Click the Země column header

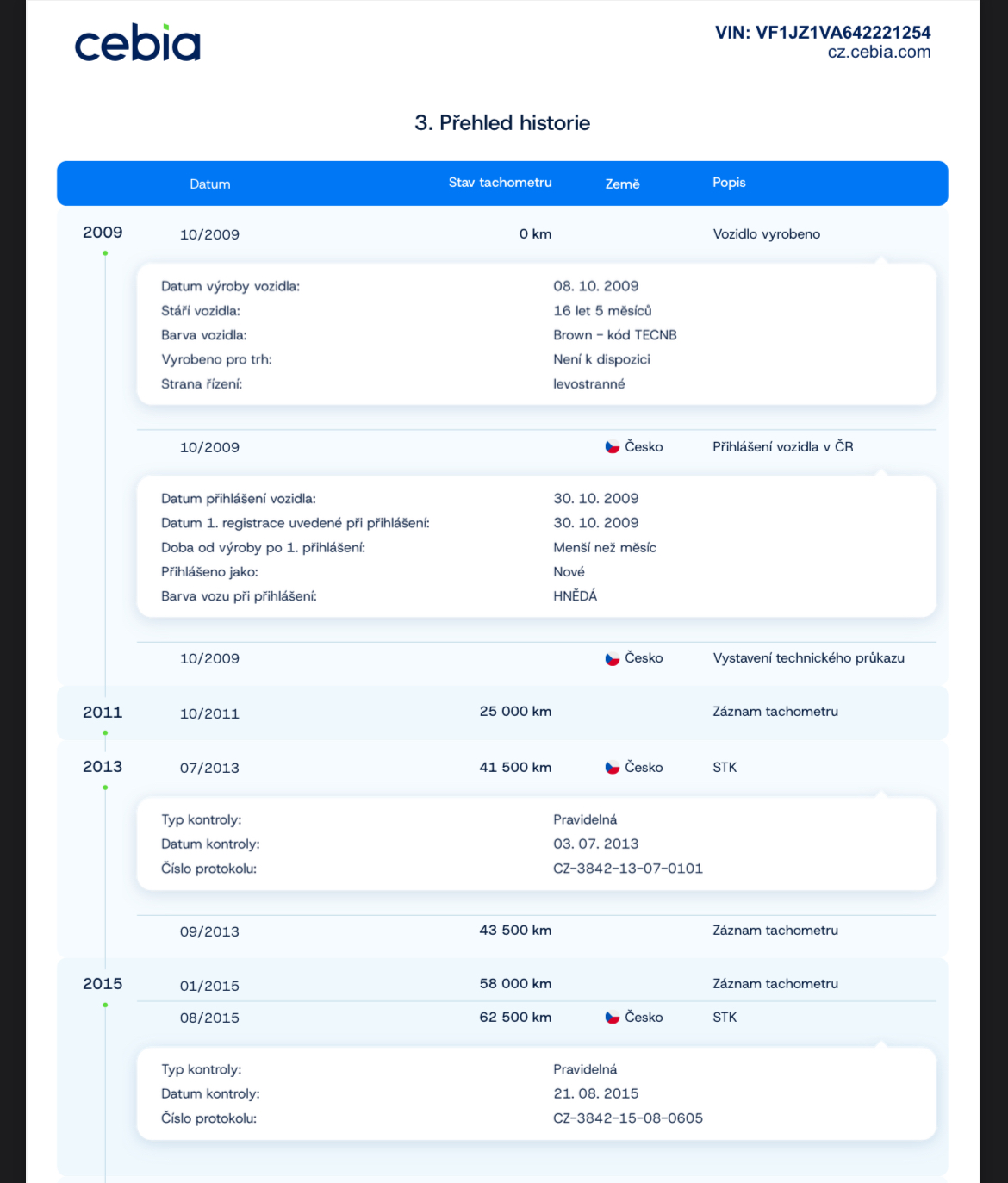[622, 184]
